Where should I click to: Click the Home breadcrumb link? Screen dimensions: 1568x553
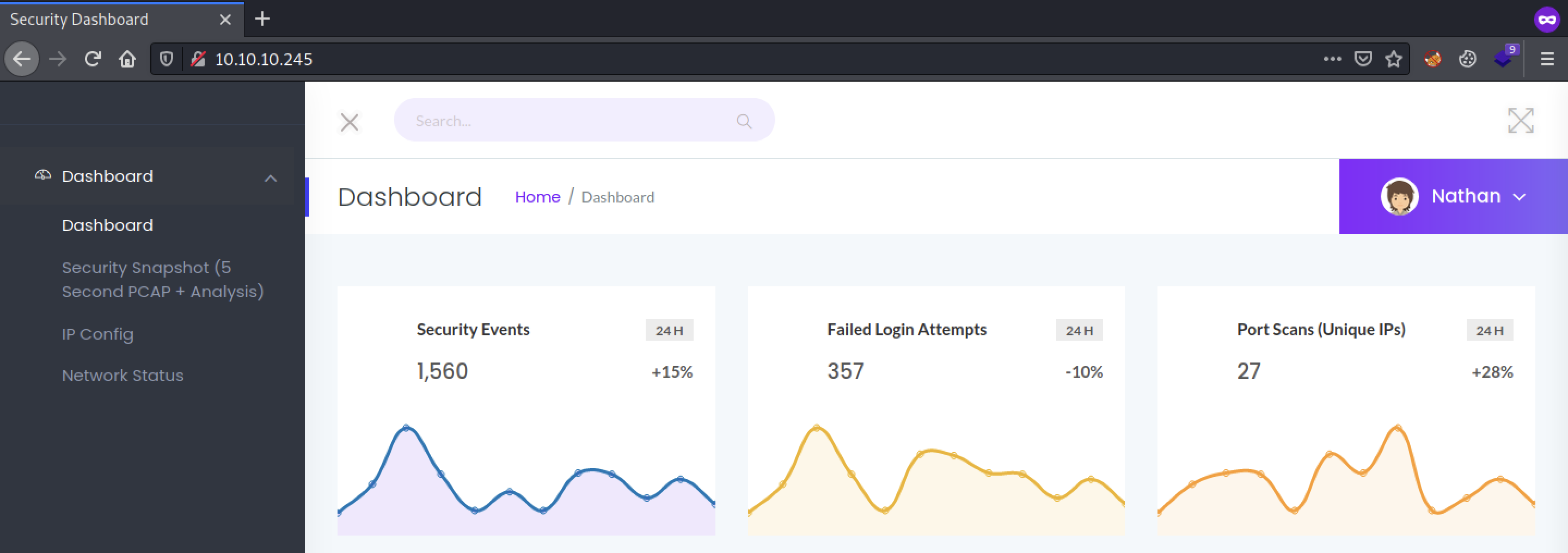point(537,197)
